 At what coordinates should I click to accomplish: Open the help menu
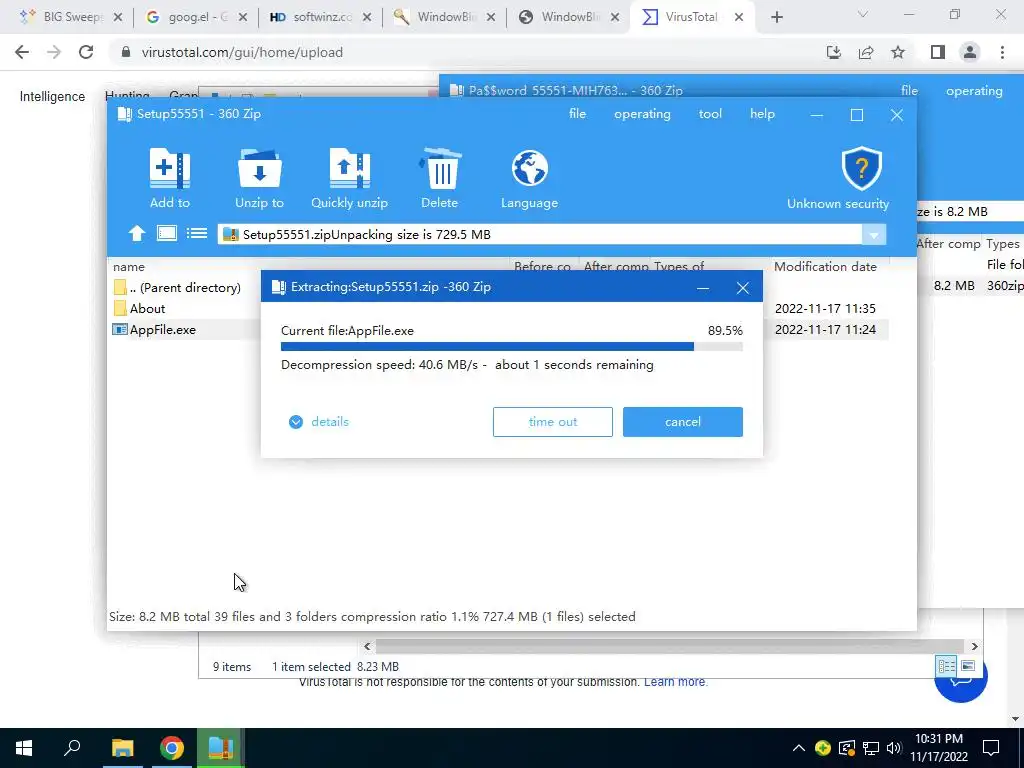coord(762,114)
